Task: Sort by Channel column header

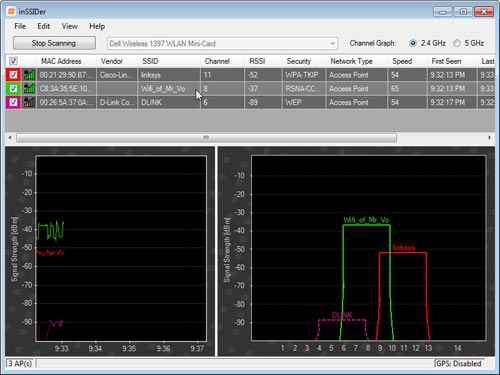Action: [222, 61]
